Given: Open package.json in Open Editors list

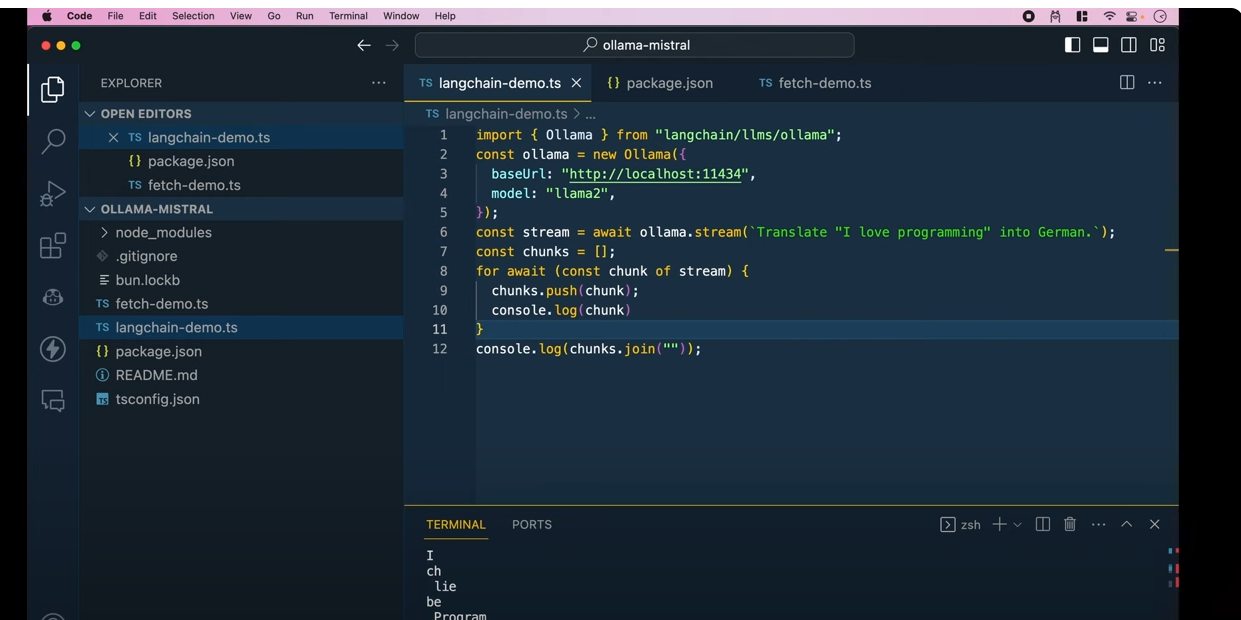Looking at the screenshot, I should click(x=241, y=161).
